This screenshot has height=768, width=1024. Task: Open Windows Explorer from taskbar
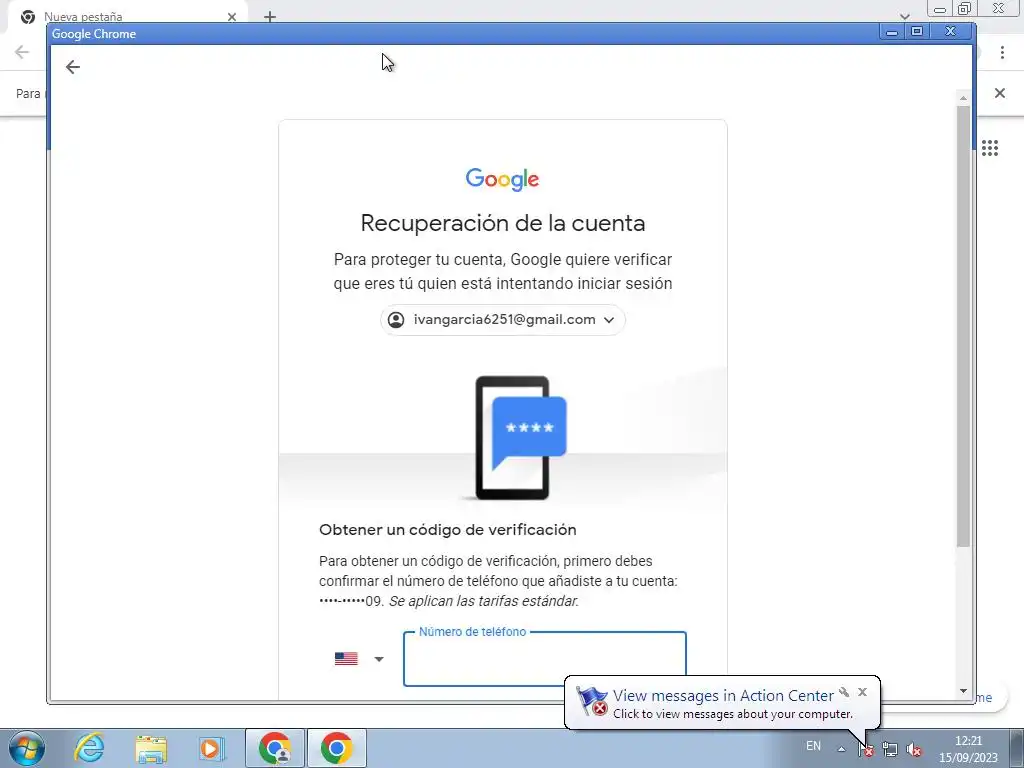(x=151, y=748)
